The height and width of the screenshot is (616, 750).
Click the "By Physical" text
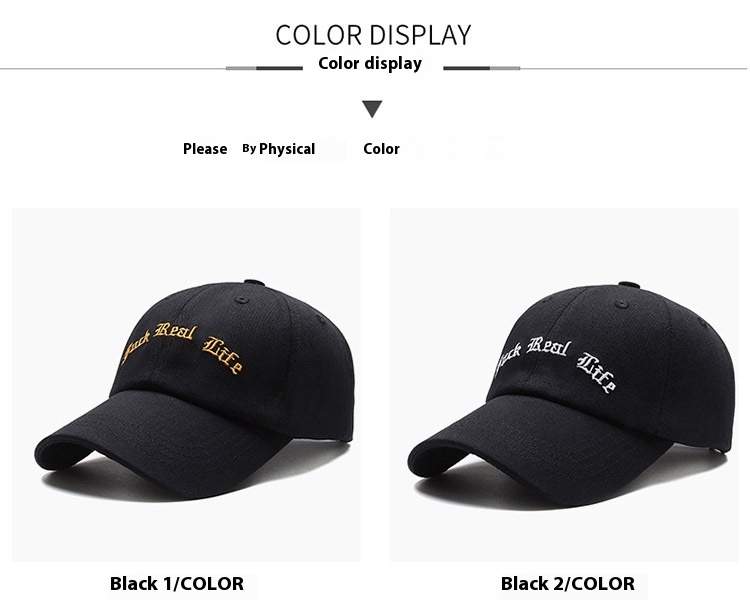(278, 149)
